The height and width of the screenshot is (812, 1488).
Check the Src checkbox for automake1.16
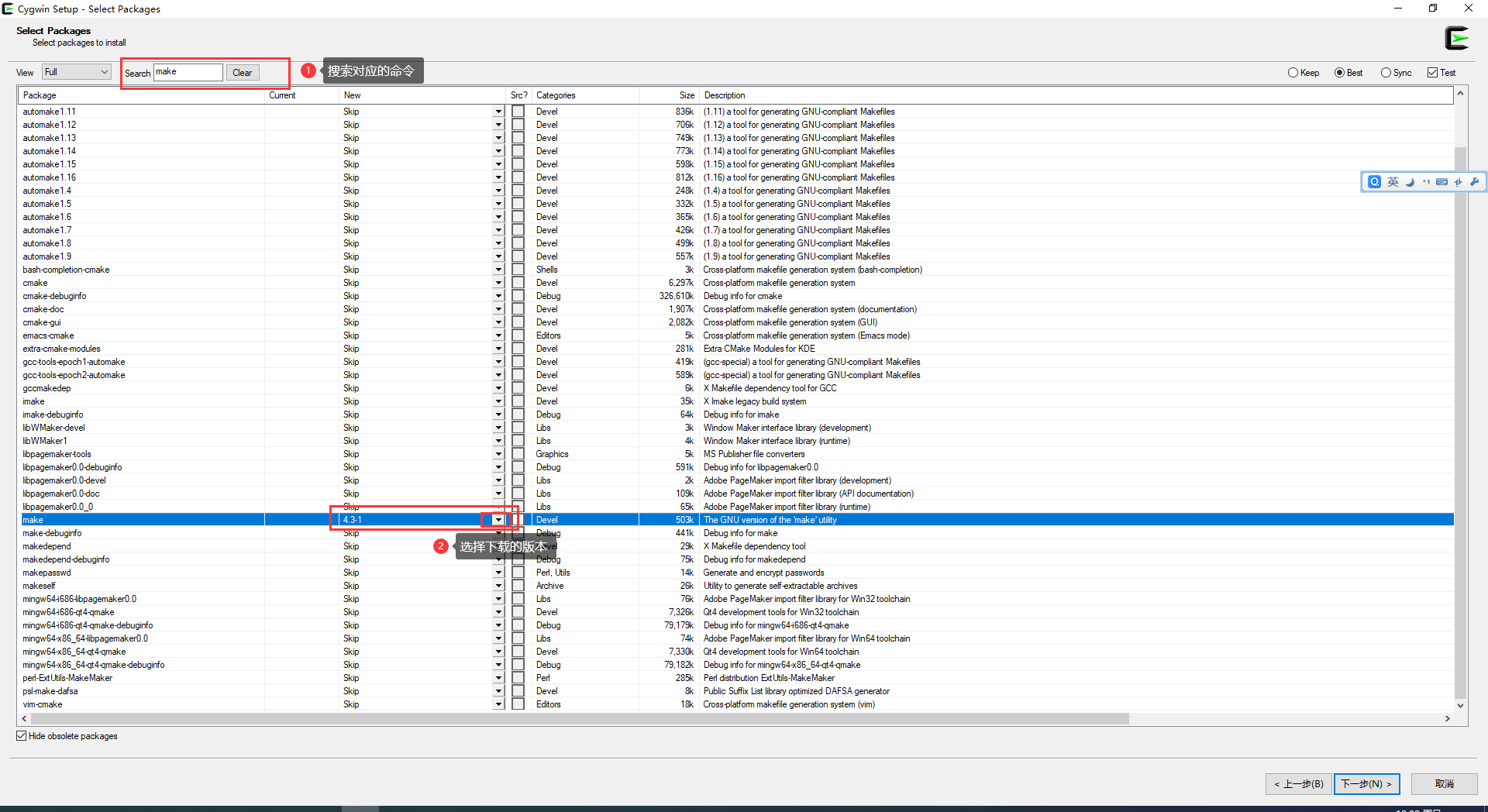[518, 177]
